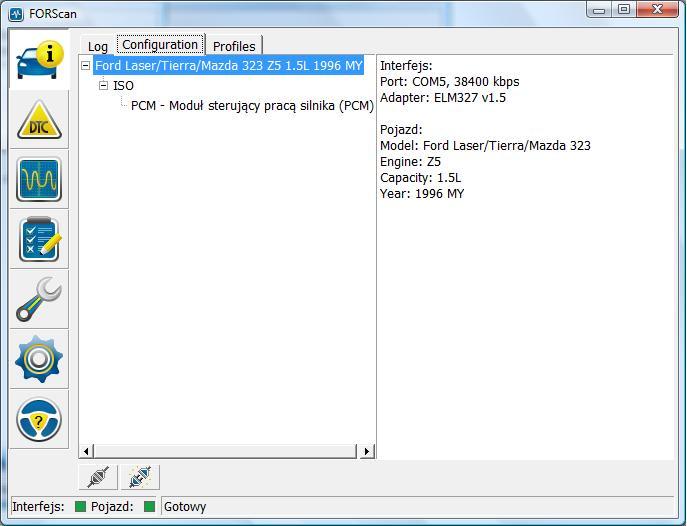Open the service procedures wrench icon
This screenshot has width=687, height=526.
39,299
